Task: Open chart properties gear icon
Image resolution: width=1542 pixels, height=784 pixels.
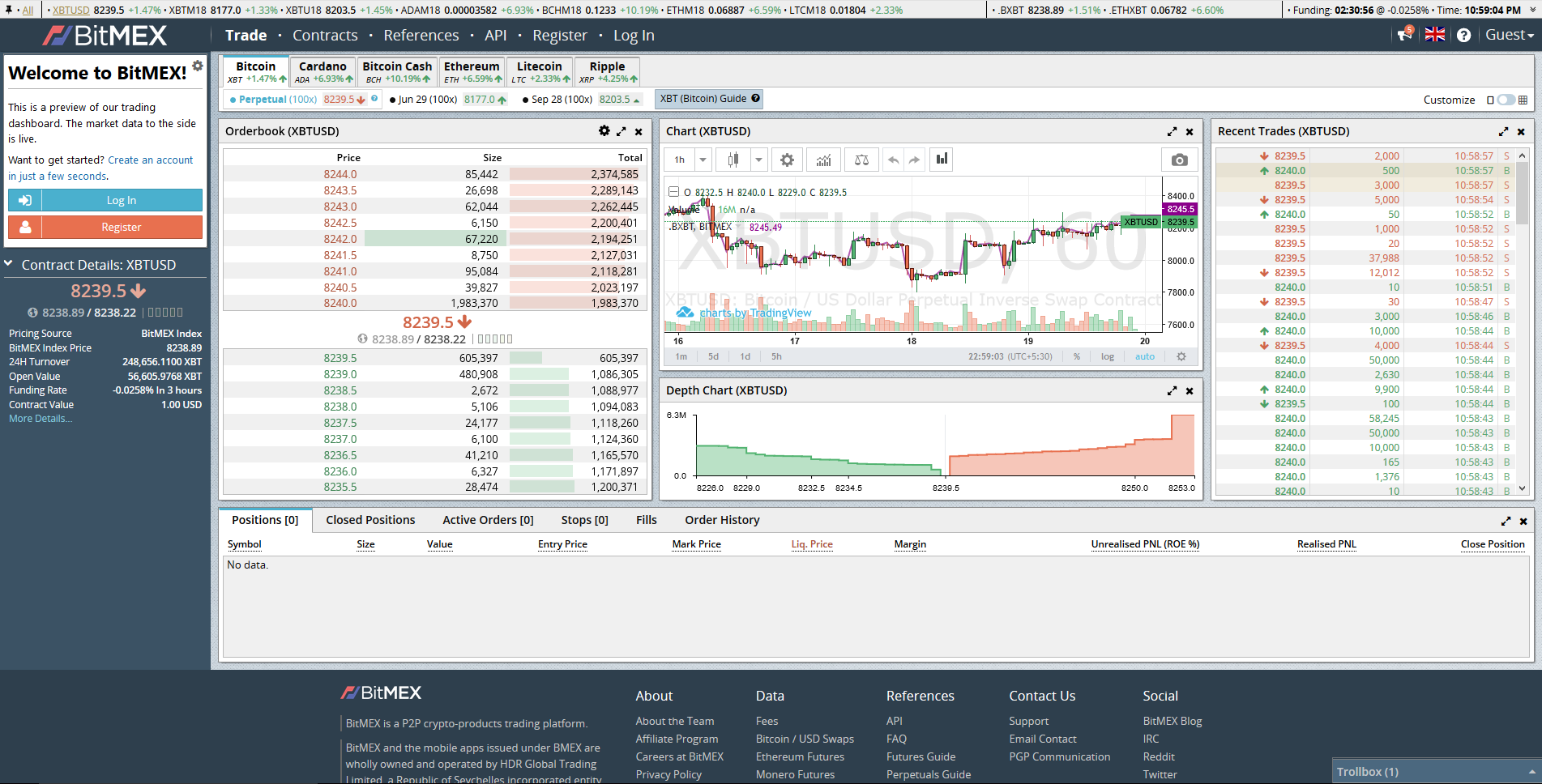Action: [787, 160]
